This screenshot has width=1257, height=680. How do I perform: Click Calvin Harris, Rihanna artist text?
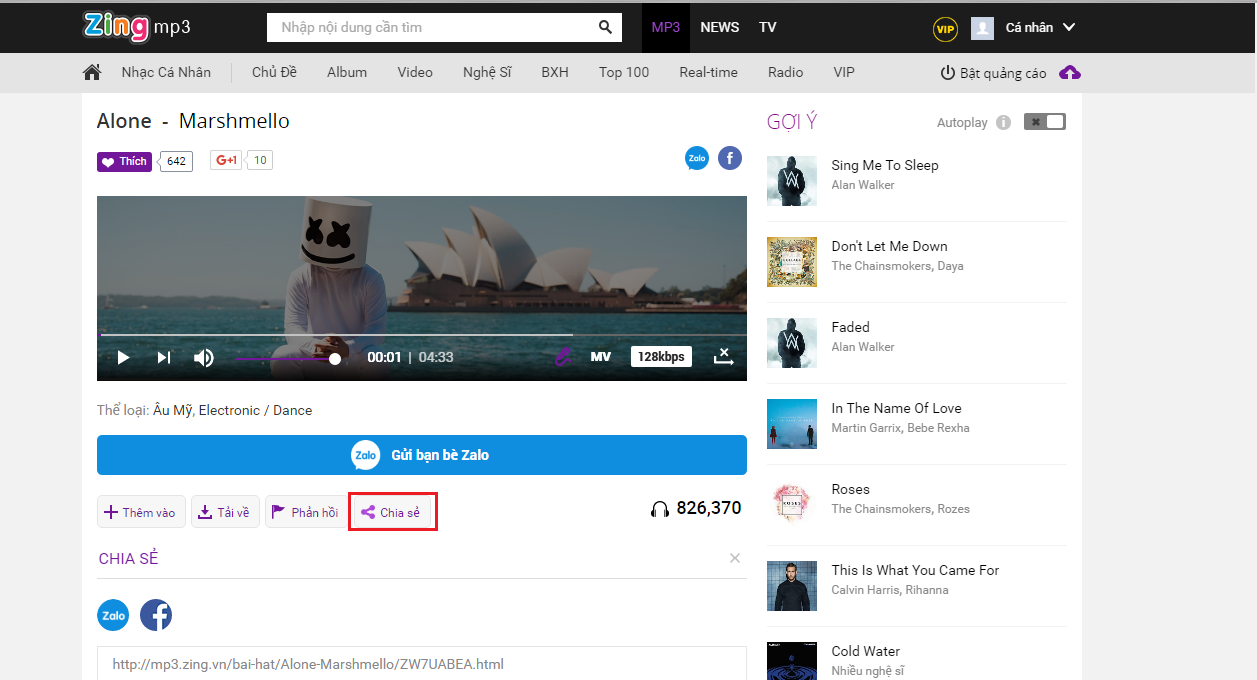click(x=890, y=590)
